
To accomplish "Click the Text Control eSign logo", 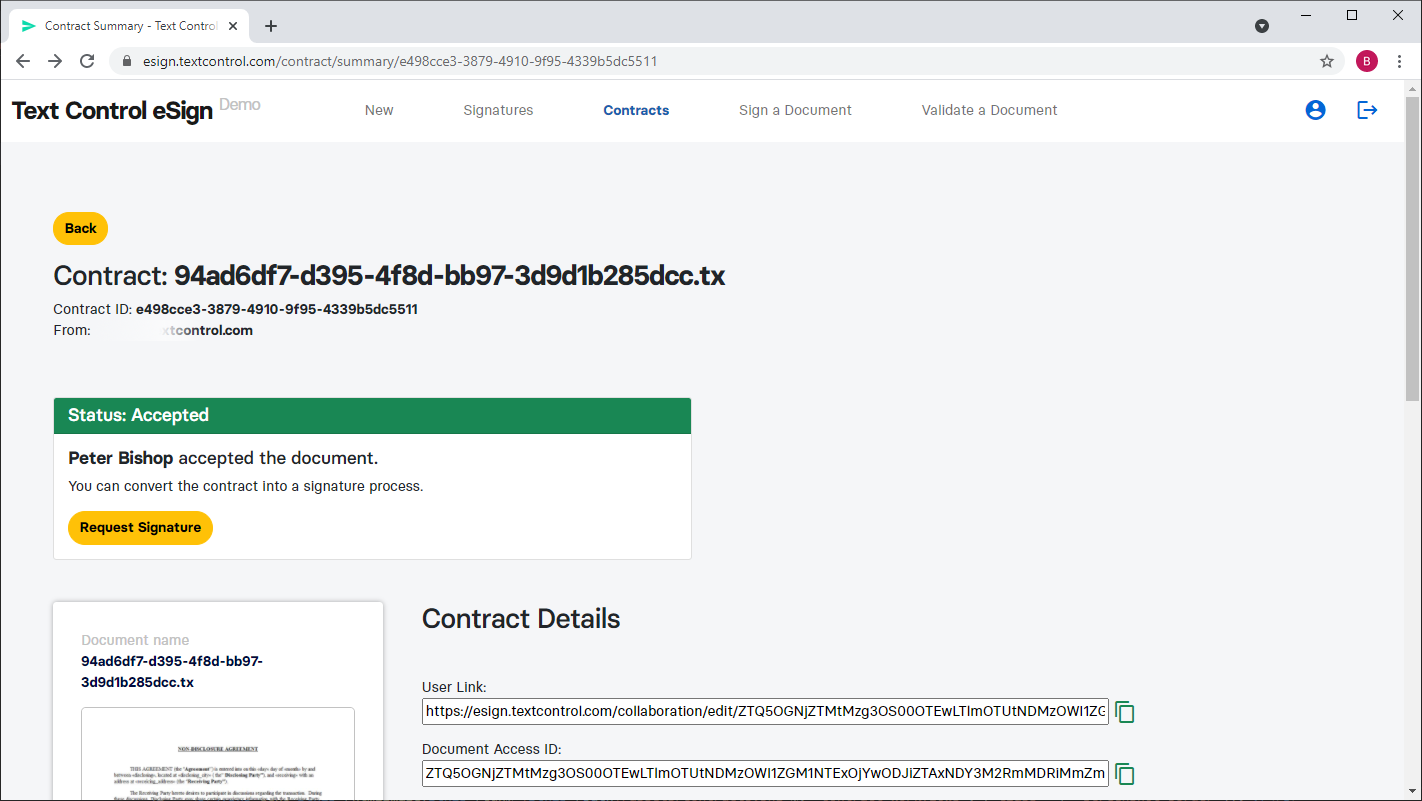I will click(x=112, y=110).
